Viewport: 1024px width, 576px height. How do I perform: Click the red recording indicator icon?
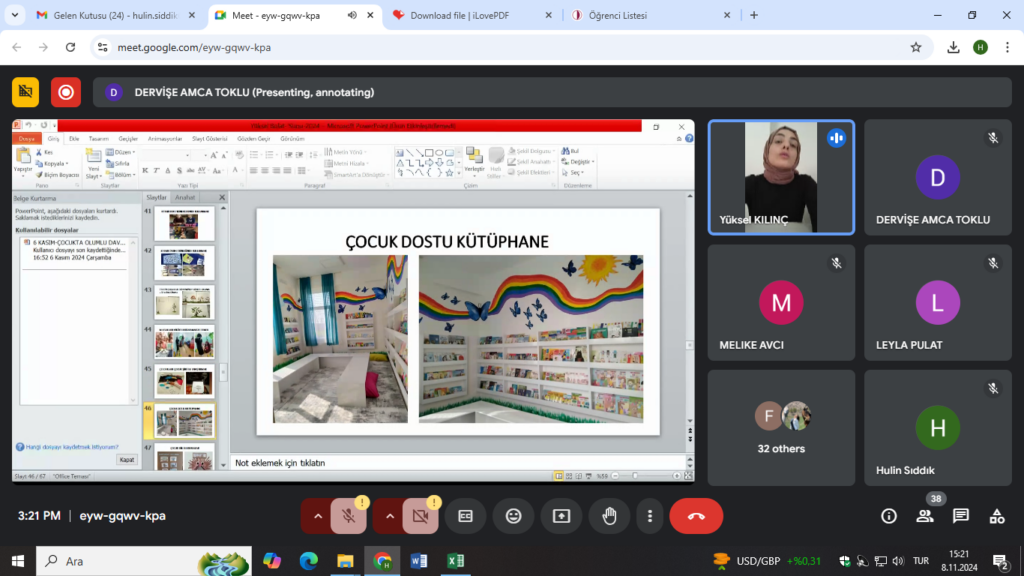(x=66, y=92)
